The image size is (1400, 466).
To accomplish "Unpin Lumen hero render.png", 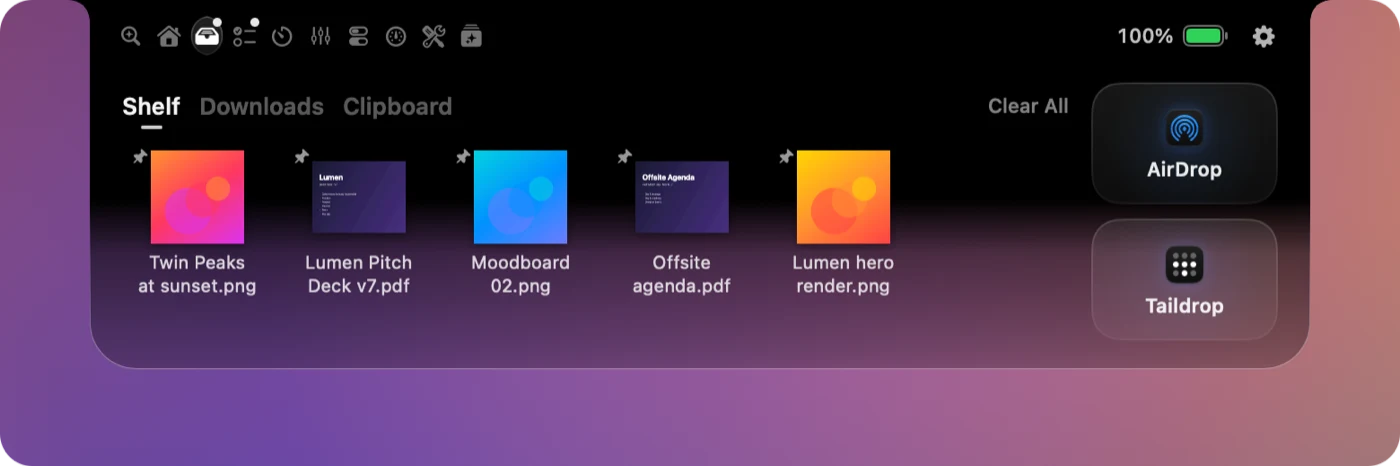I will coord(786,157).
